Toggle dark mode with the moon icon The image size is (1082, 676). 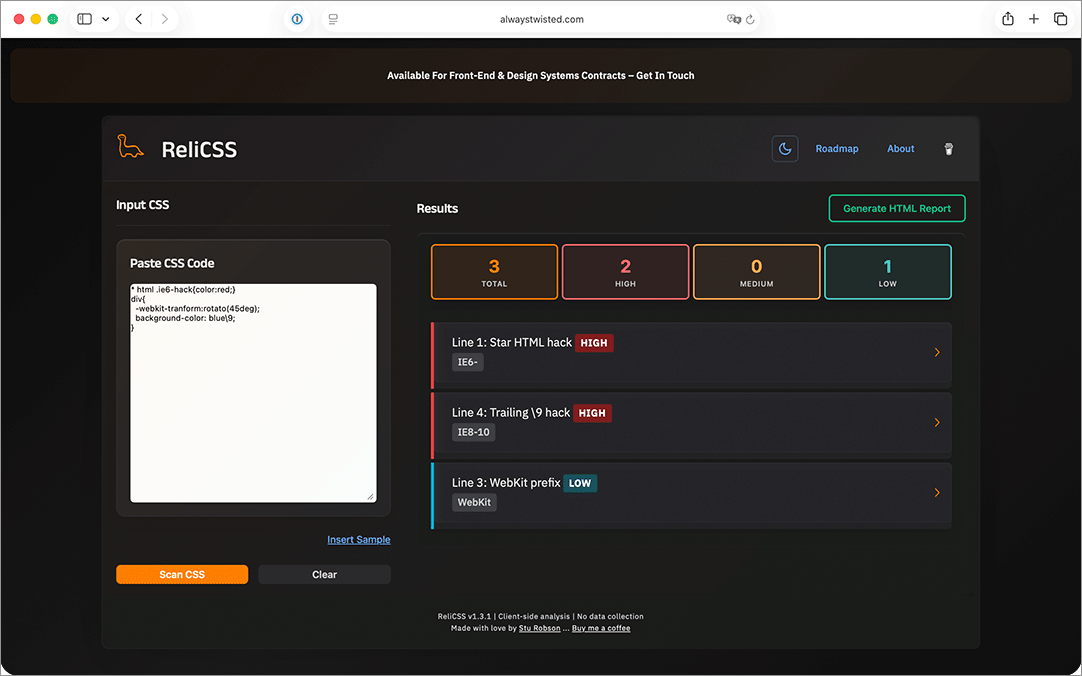point(785,148)
